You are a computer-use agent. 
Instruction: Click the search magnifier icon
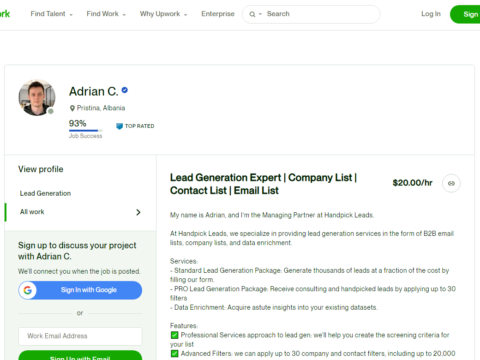point(252,14)
